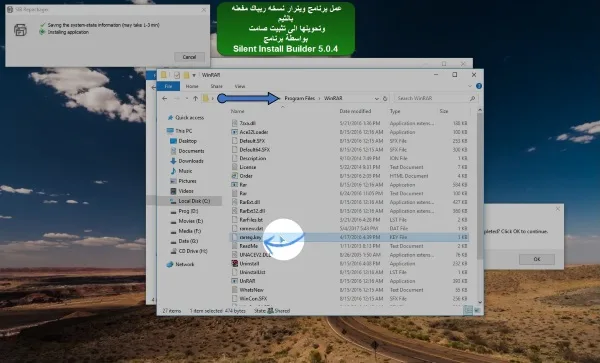The height and width of the screenshot is (363, 600).
Task: Open the View ribbon tab
Action: click(240, 86)
